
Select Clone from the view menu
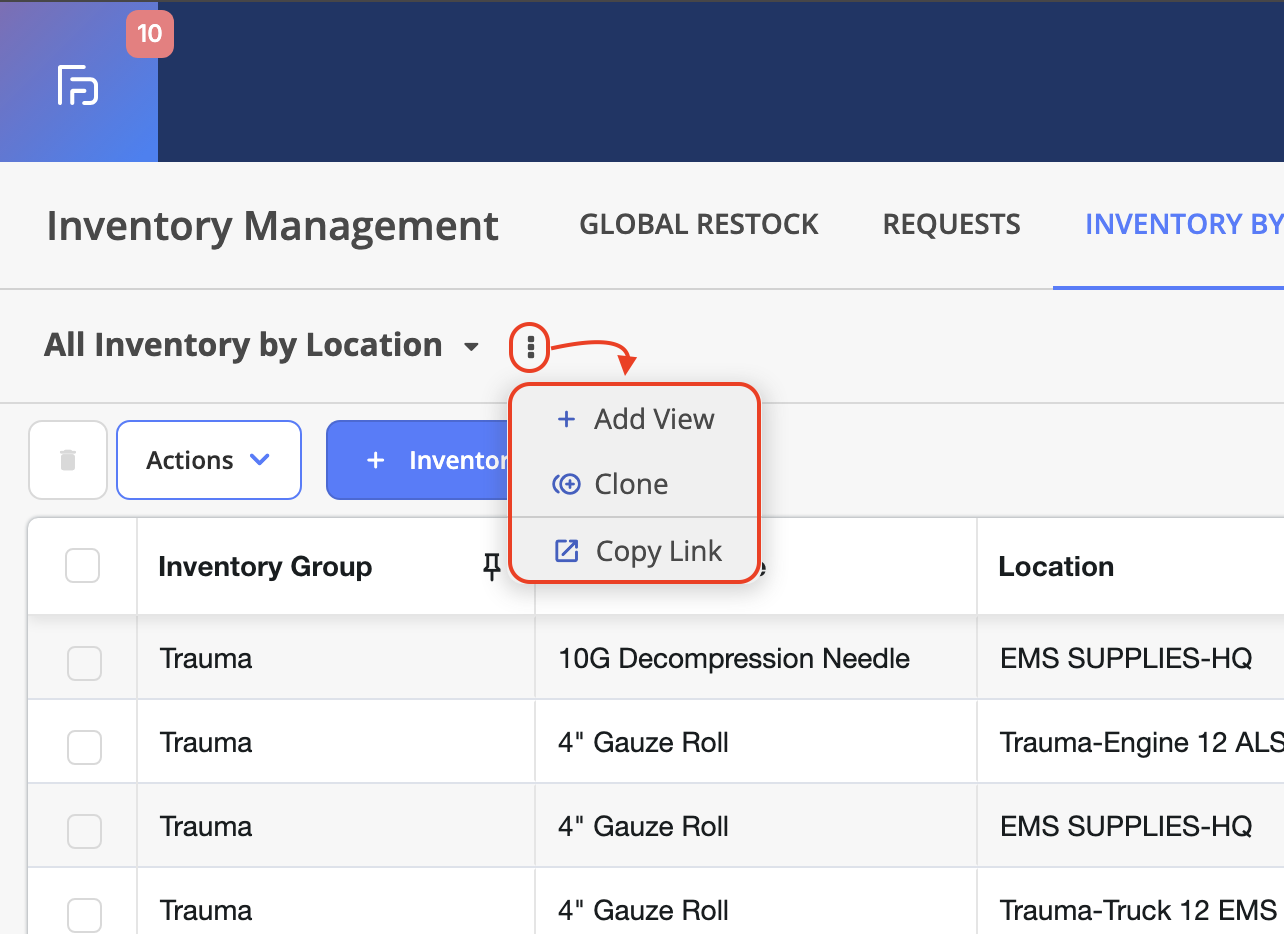point(631,484)
